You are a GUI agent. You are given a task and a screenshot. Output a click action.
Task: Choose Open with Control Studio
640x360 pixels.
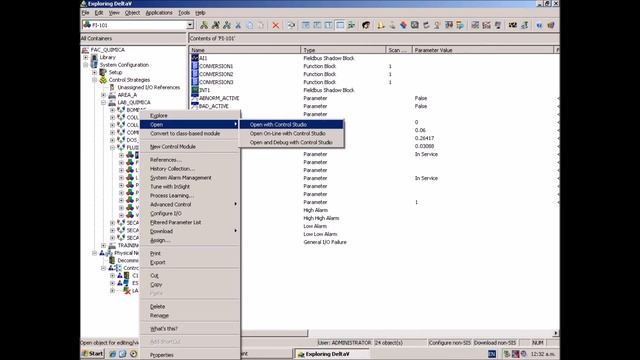(x=291, y=124)
